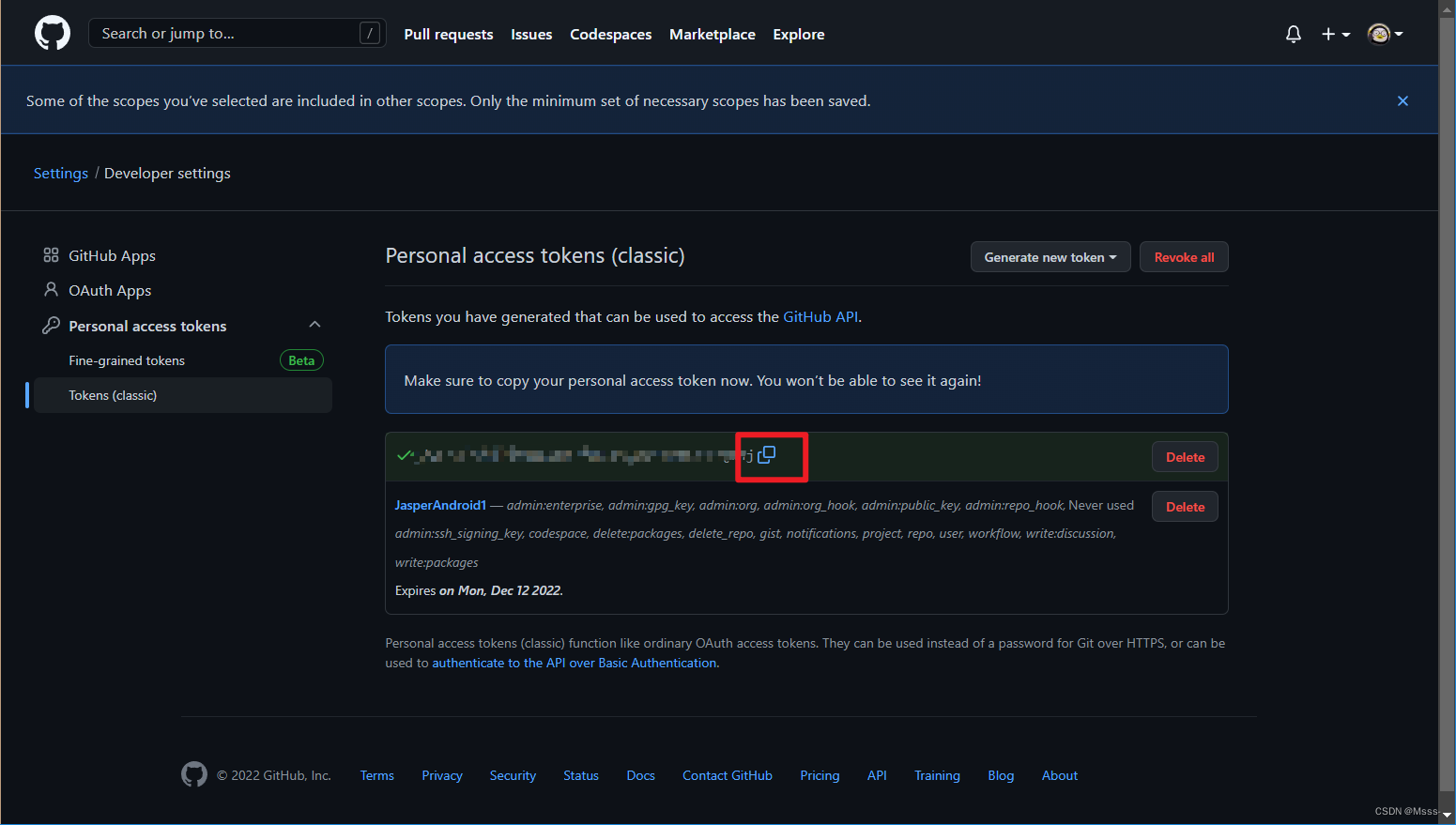This screenshot has height=825, width=1456.
Task: Open Docs footer link
Action: point(641,775)
